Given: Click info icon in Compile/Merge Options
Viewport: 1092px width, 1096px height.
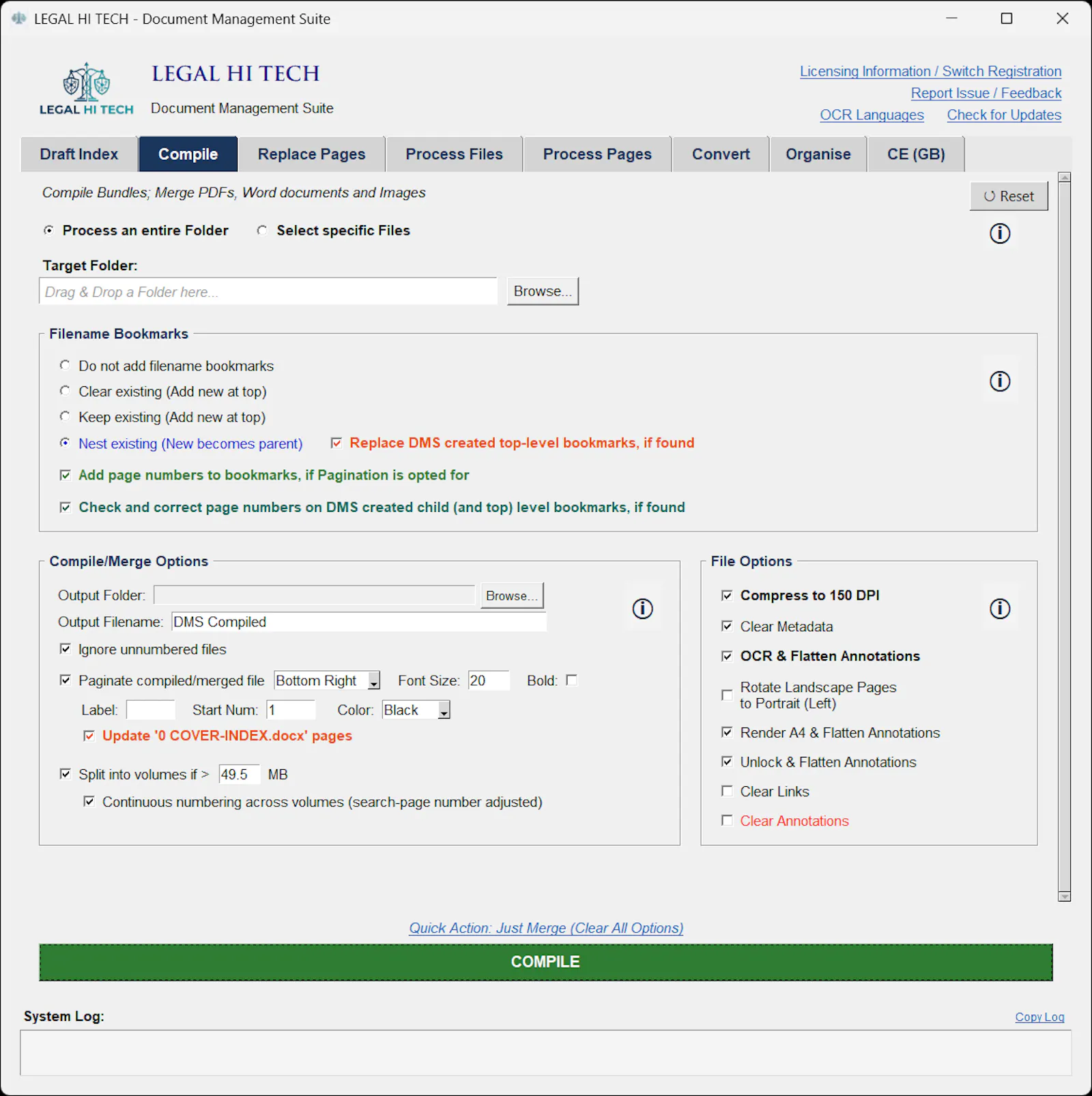Looking at the screenshot, I should pyautogui.click(x=642, y=608).
